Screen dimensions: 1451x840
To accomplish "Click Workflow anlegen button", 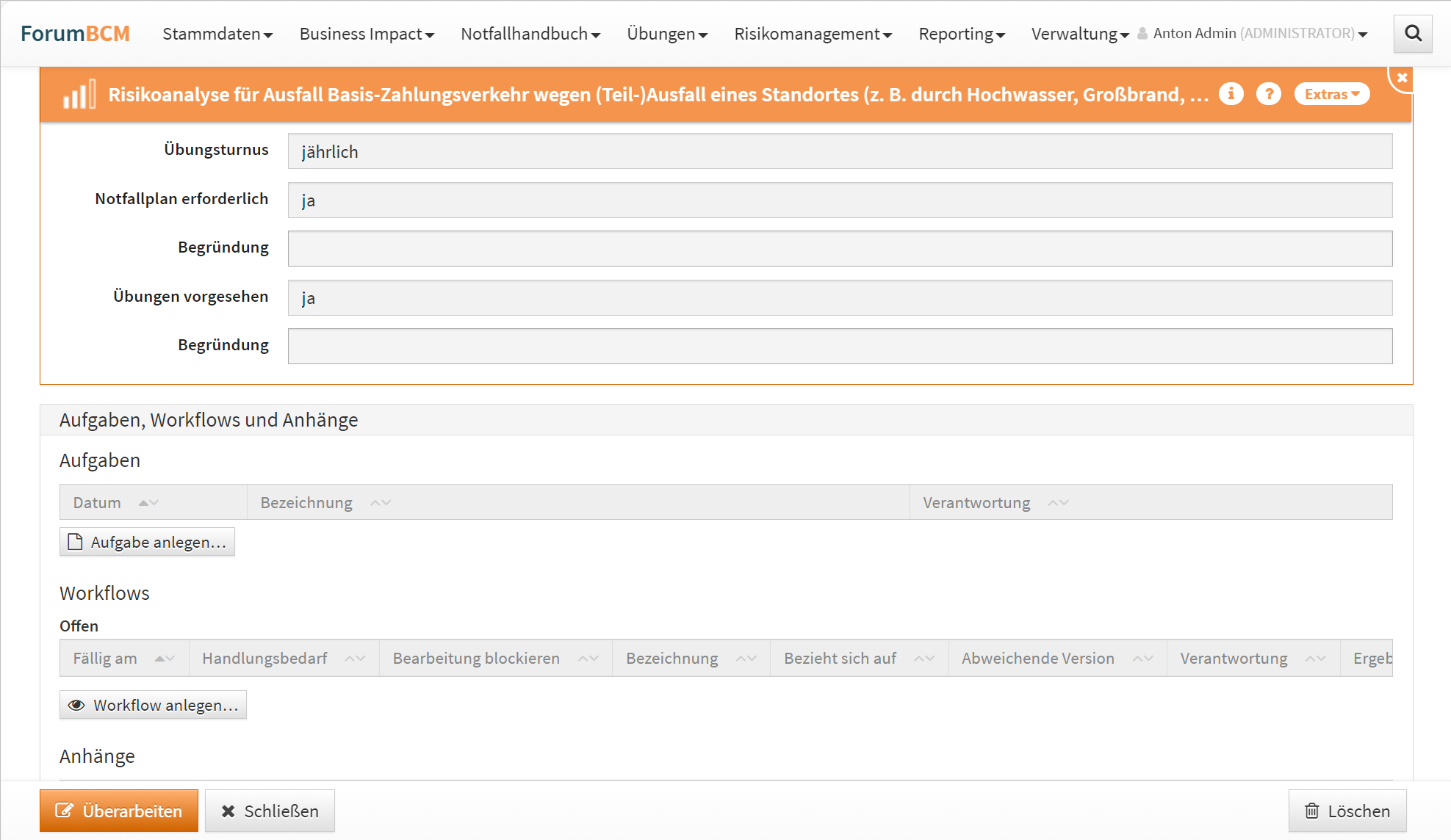I will pyautogui.click(x=153, y=705).
